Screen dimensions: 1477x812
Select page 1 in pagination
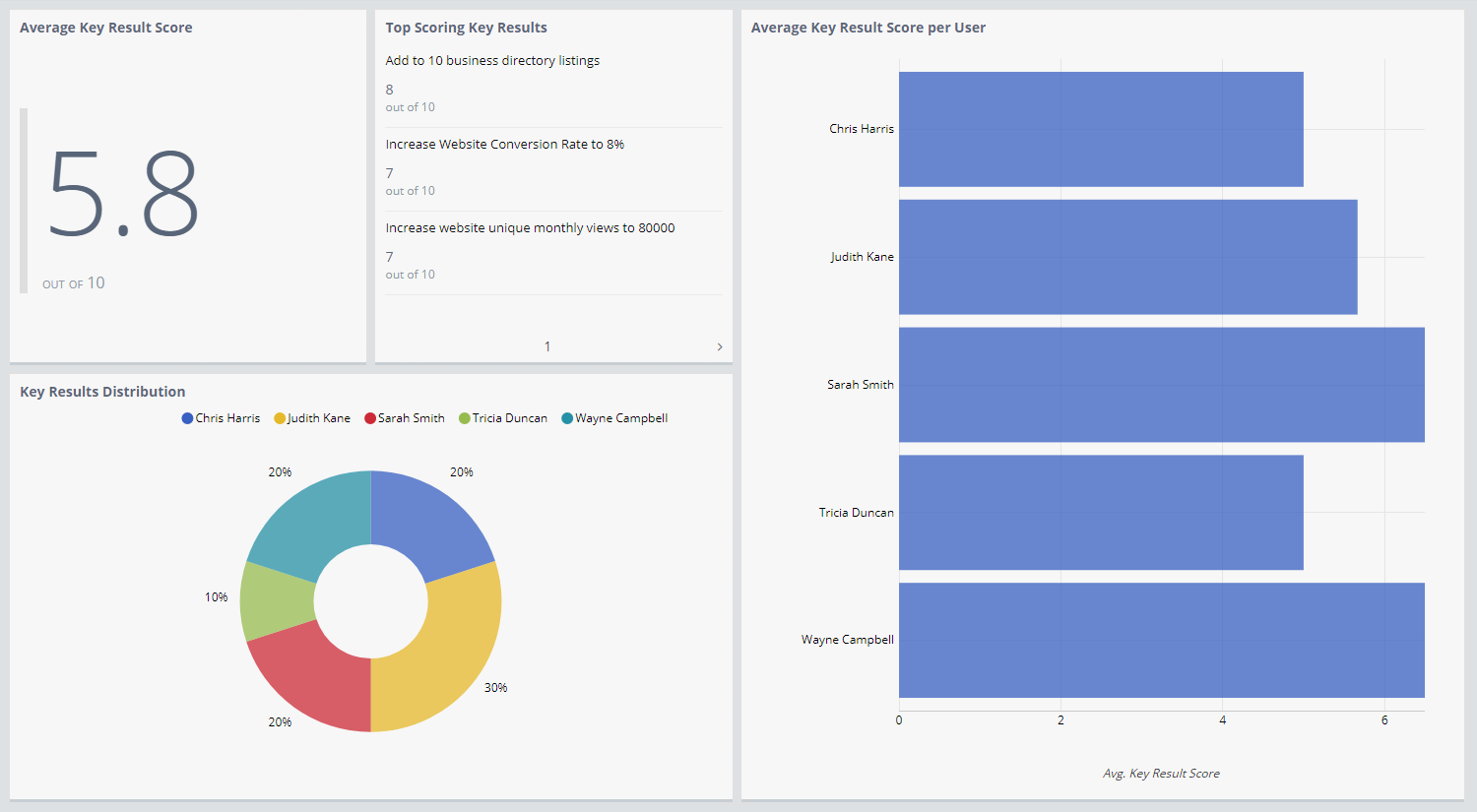pos(547,346)
